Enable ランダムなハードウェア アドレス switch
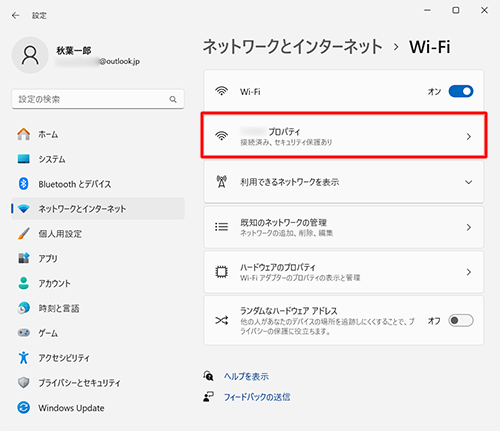 (x=461, y=321)
